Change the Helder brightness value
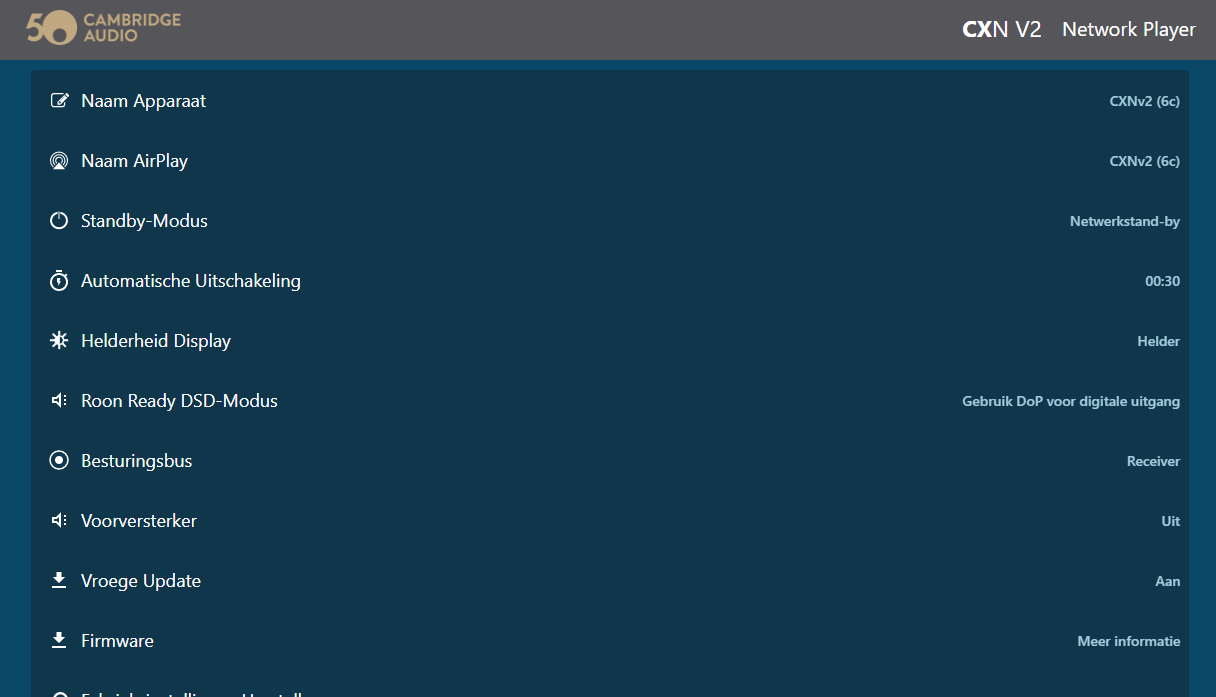This screenshot has width=1216, height=697. [1159, 341]
